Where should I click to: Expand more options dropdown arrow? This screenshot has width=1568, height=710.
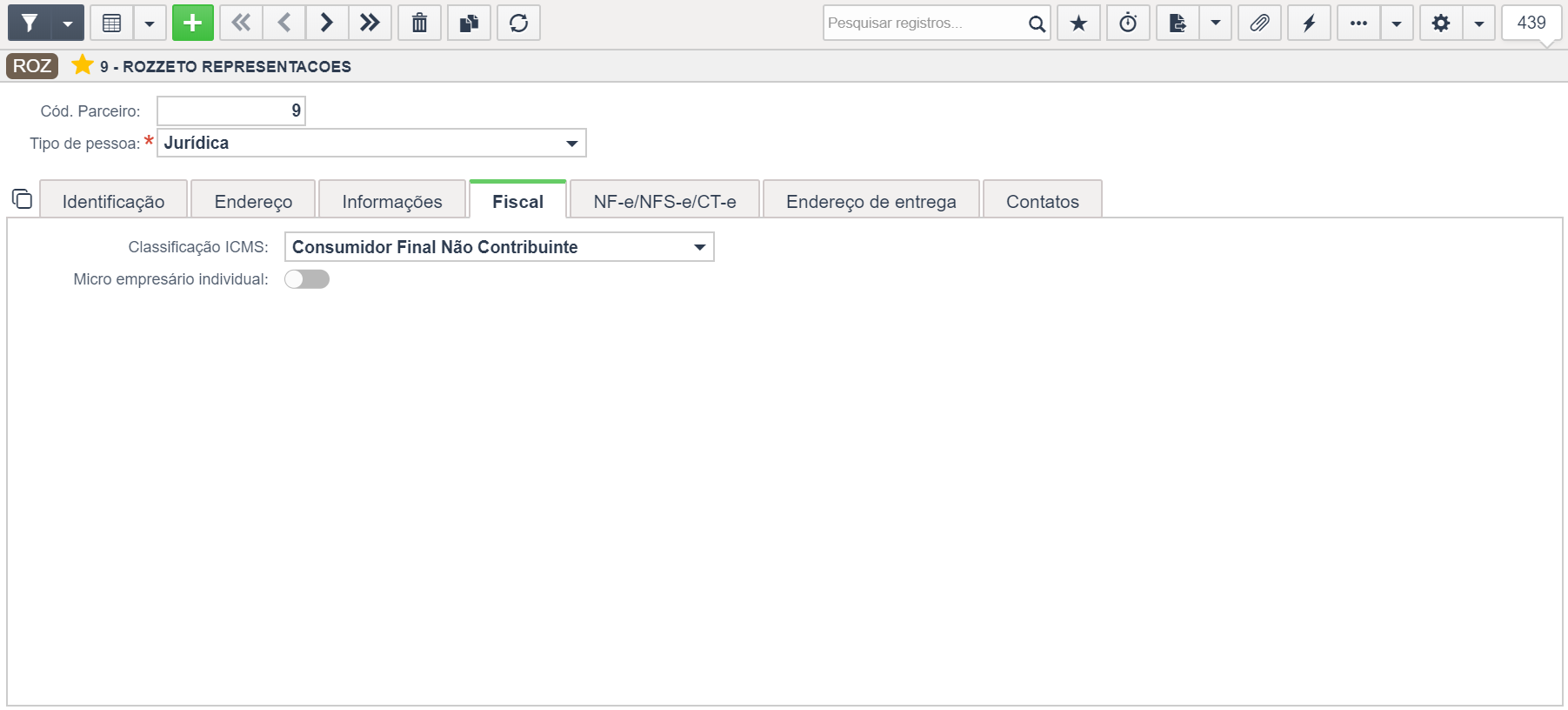[x=1397, y=23]
